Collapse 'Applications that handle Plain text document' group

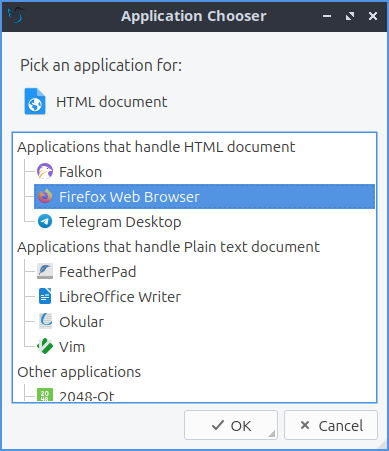[168, 247]
